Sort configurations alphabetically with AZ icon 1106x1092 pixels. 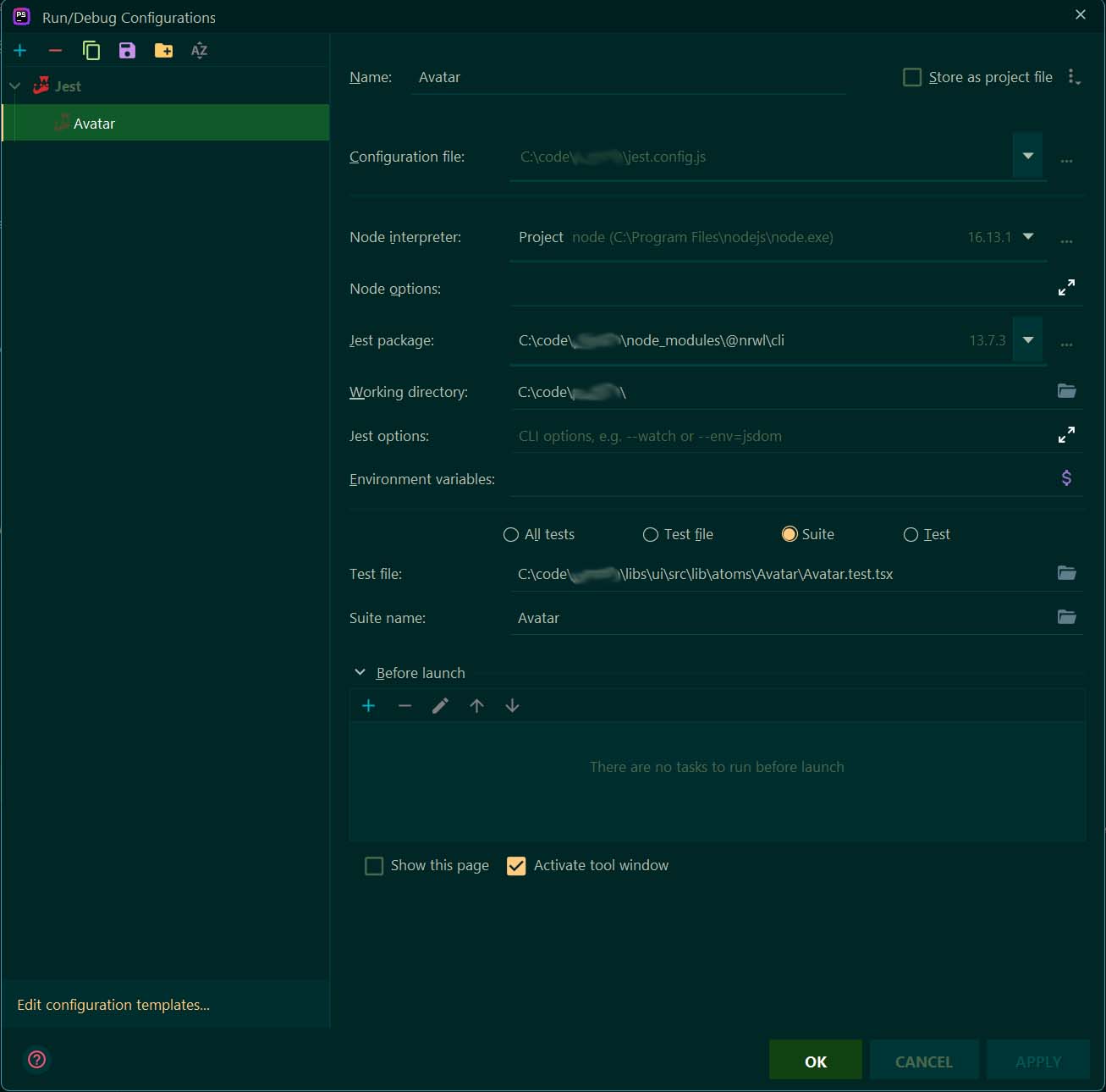199,51
